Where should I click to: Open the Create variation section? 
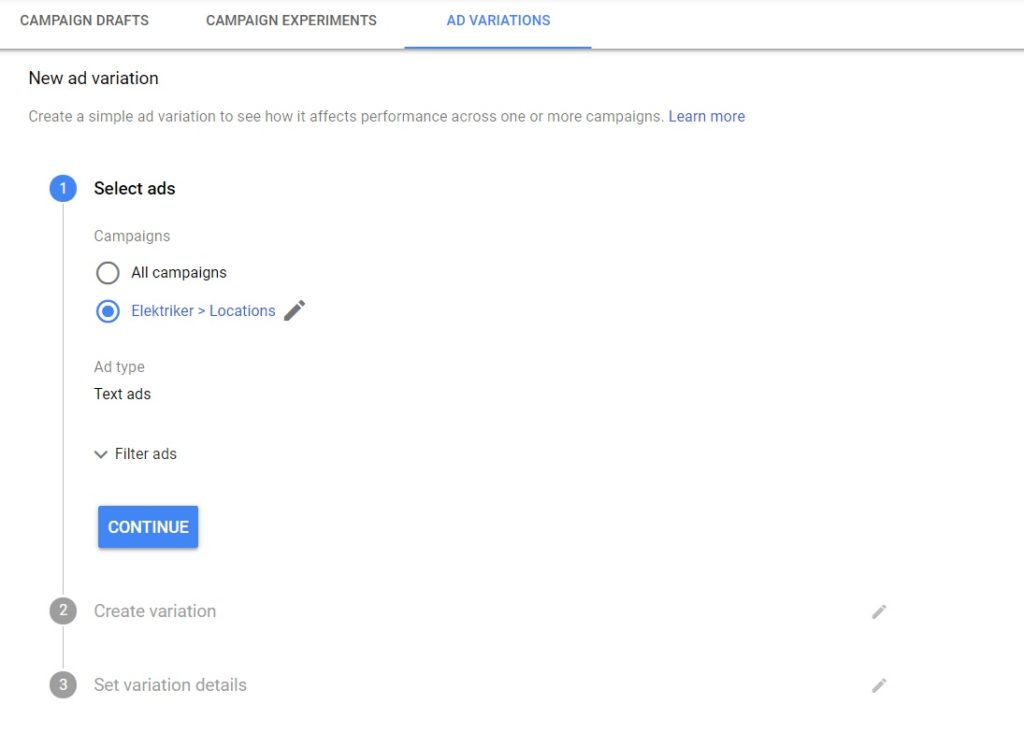tap(154, 611)
